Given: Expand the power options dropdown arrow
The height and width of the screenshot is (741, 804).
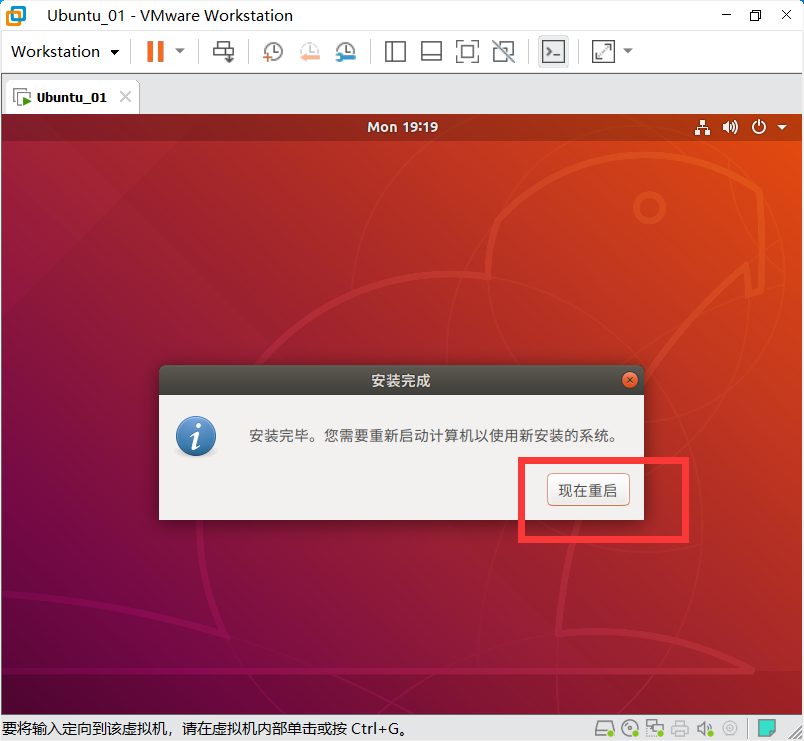Looking at the screenshot, I should pos(179,51).
